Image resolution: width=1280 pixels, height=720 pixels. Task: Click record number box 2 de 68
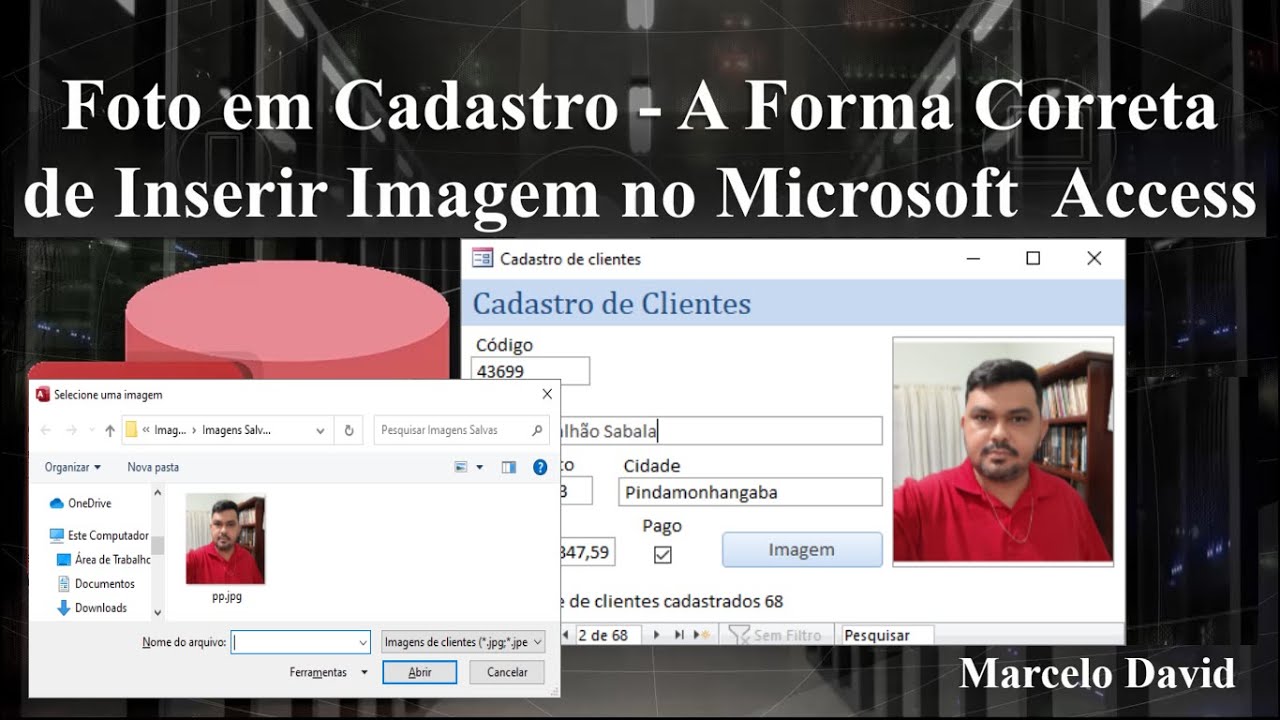[608, 635]
